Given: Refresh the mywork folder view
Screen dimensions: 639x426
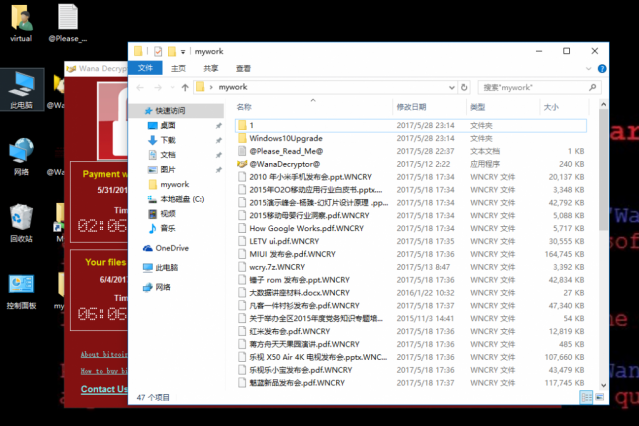Looking at the screenshot, I should coord(464,87).
